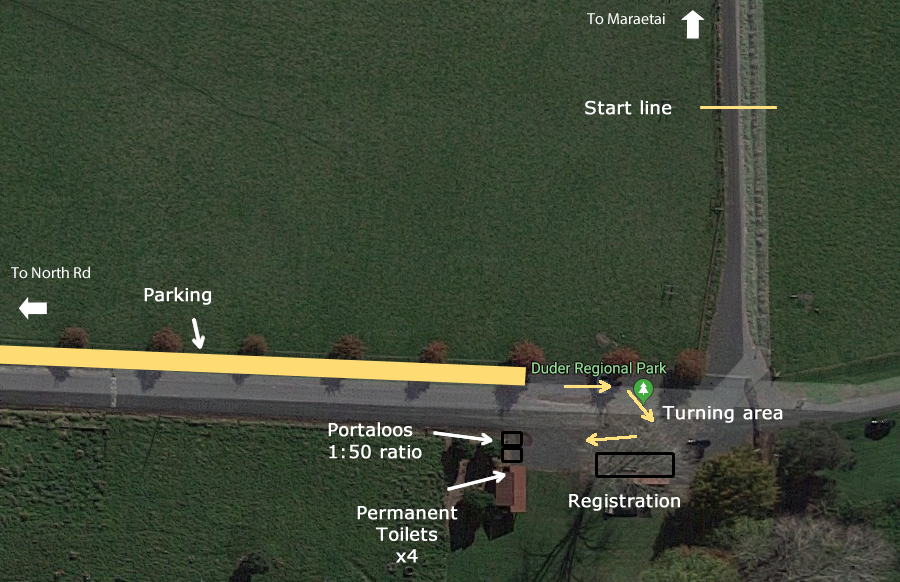Click the white arrow below Parking label
Image resolution: width=900 pixels, height=582 pixels.
coord(197,333)
